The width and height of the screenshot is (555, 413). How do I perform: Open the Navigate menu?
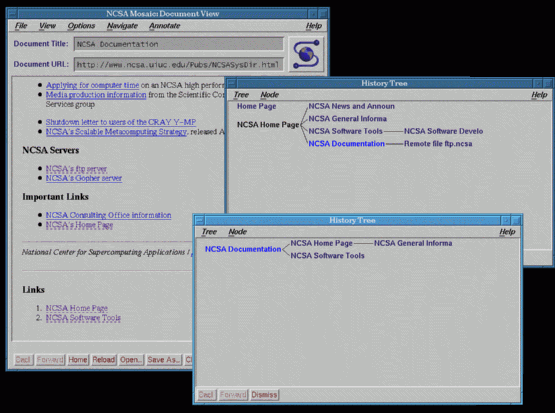(x=122, y=26)
